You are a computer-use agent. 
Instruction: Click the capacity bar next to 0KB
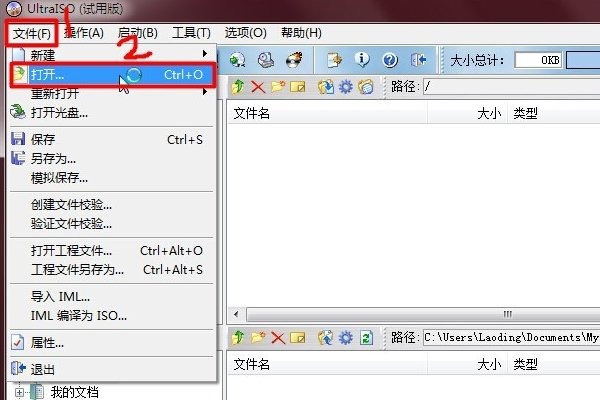tap(583, 60)
